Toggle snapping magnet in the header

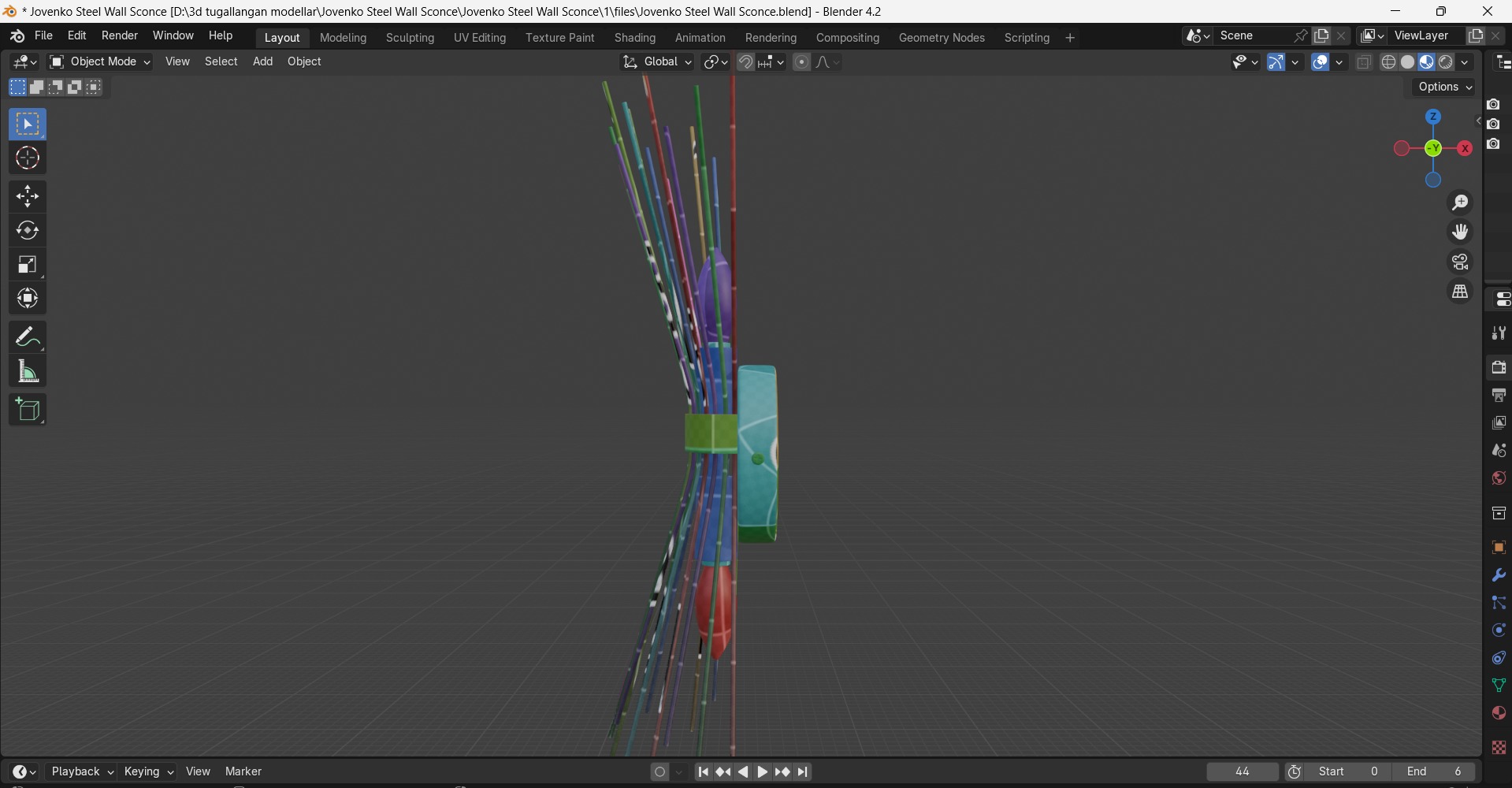[745, 61]
